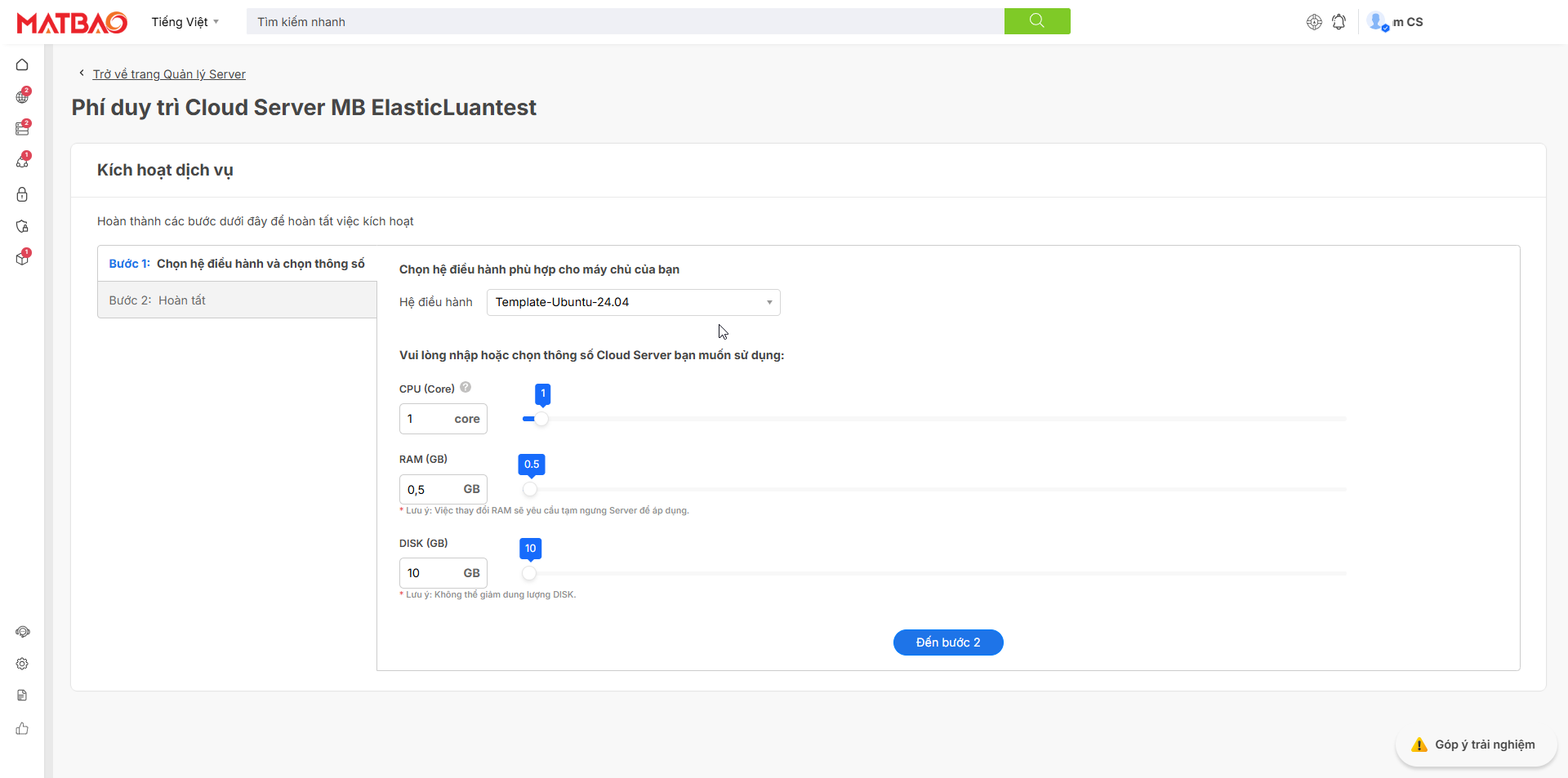This screenshot has height=778, width=1568.
Task: Click the green search button
Action: click(1036, 21)
